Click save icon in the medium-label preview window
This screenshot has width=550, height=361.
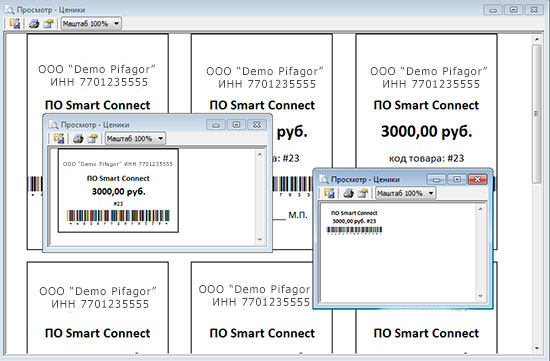point(59,138)
